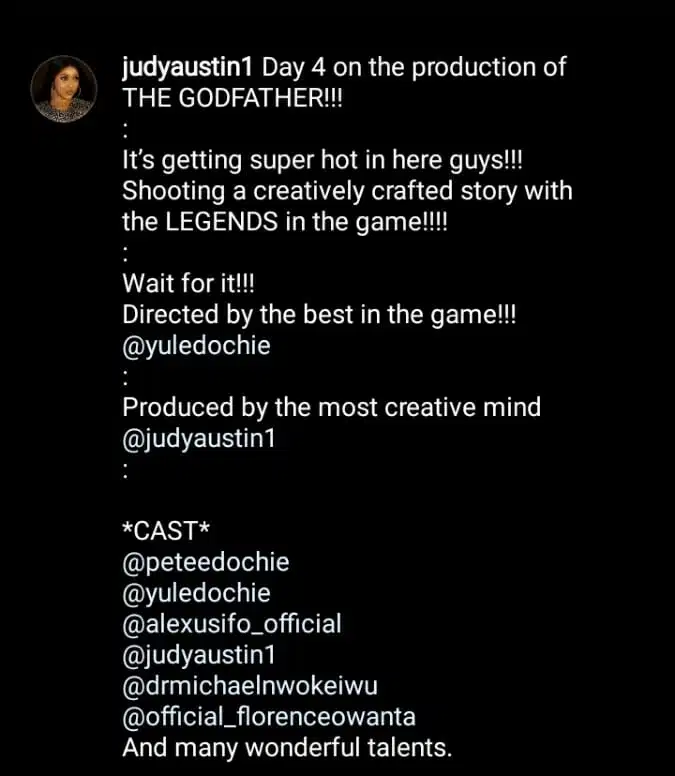Open the judyaustin1 username at caption start
Viewport: 675px width, 776px height.
(x=188, y=68)
